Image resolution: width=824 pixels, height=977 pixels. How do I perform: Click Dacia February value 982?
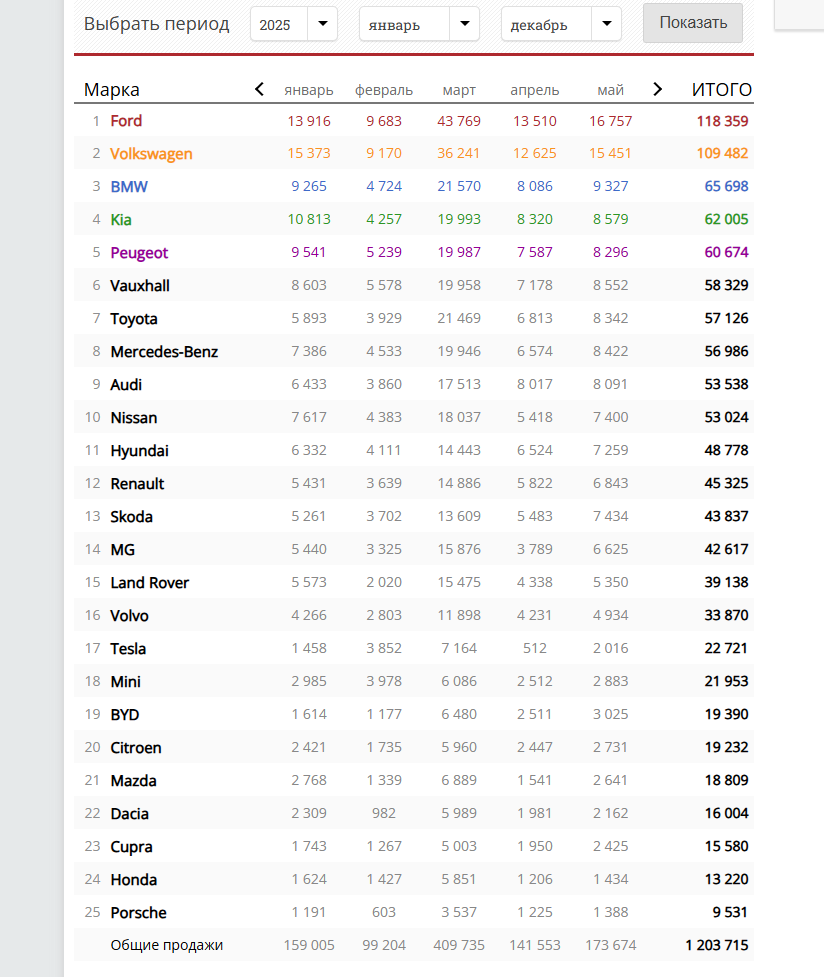(384, 814)
